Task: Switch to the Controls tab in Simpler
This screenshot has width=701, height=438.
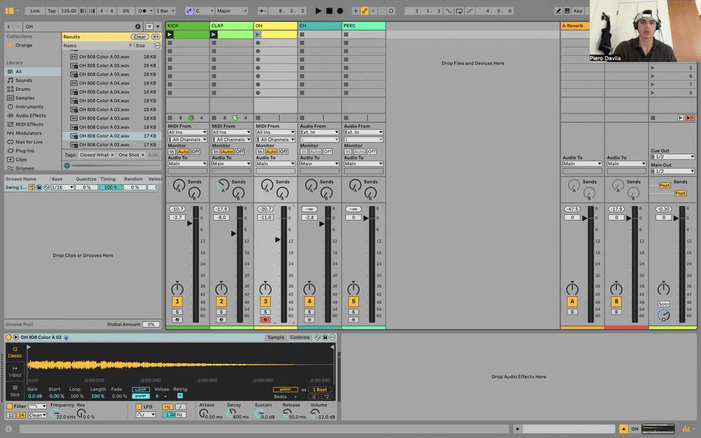Action: 300,337
